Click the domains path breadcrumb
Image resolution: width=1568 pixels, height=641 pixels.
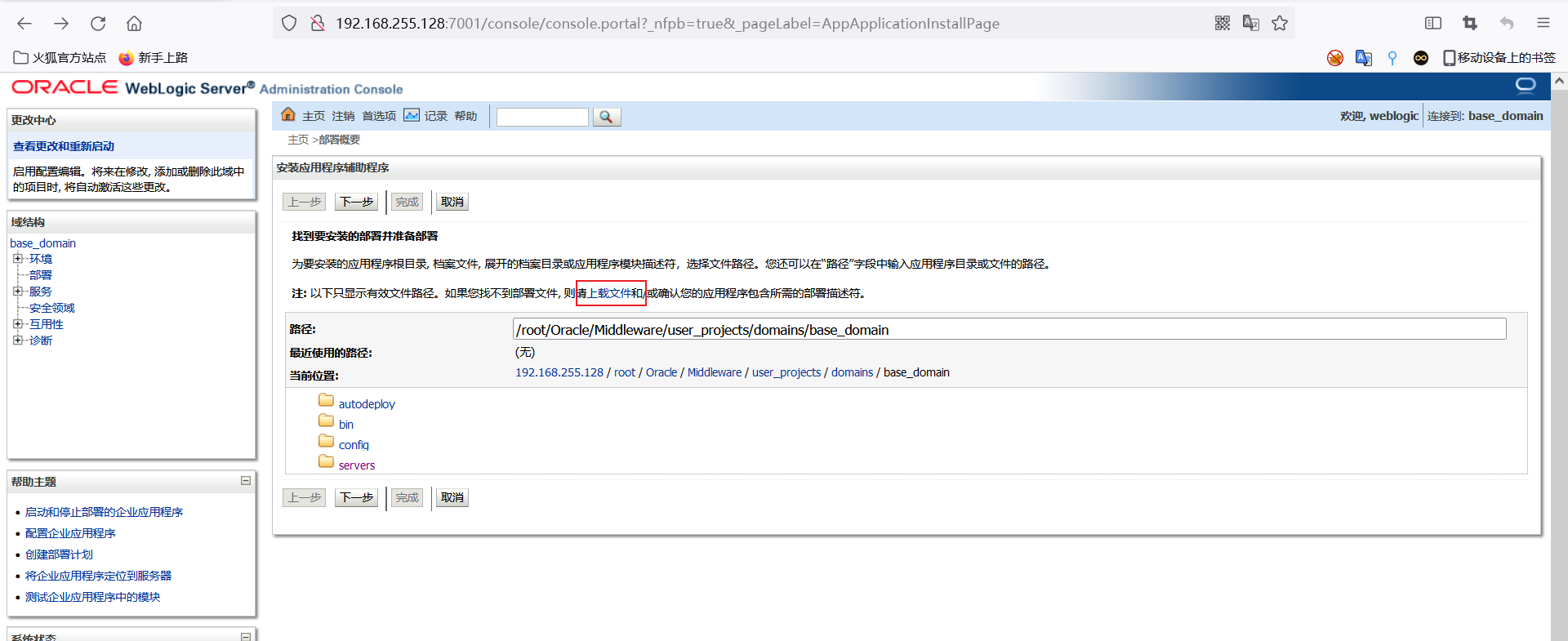[853, 372]
